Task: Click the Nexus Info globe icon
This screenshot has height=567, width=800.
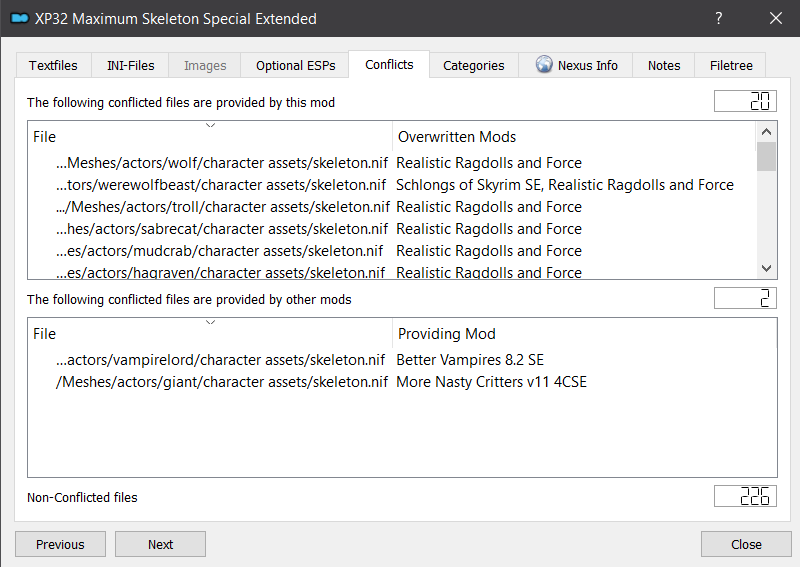Action: click(x=544, y=64)
